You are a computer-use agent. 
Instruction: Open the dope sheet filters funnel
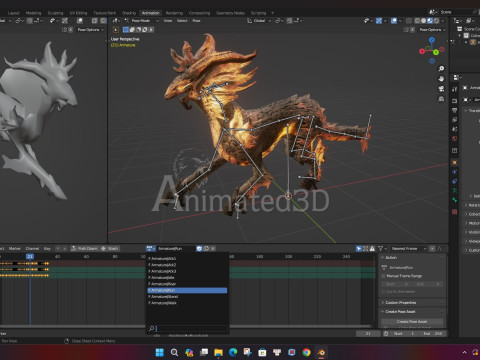[381, 249]
